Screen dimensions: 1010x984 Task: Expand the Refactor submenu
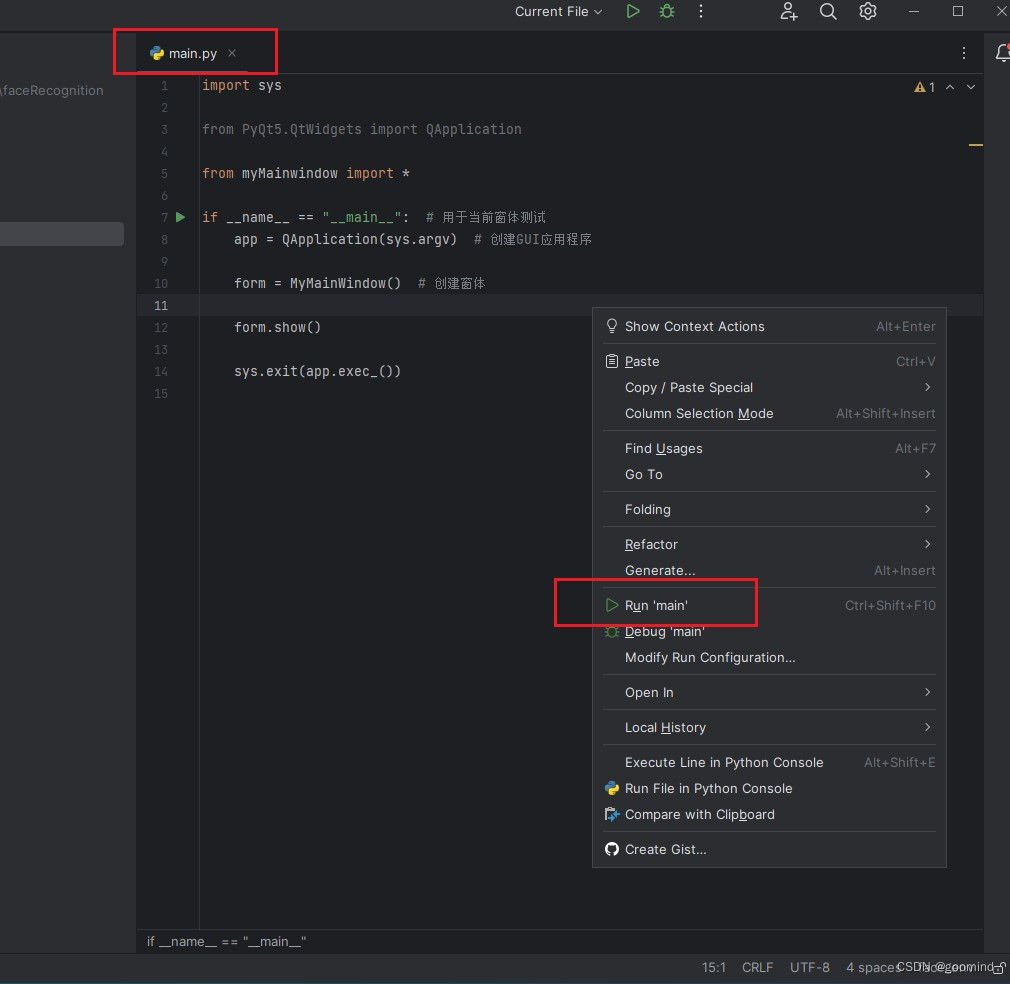[769, 545]
